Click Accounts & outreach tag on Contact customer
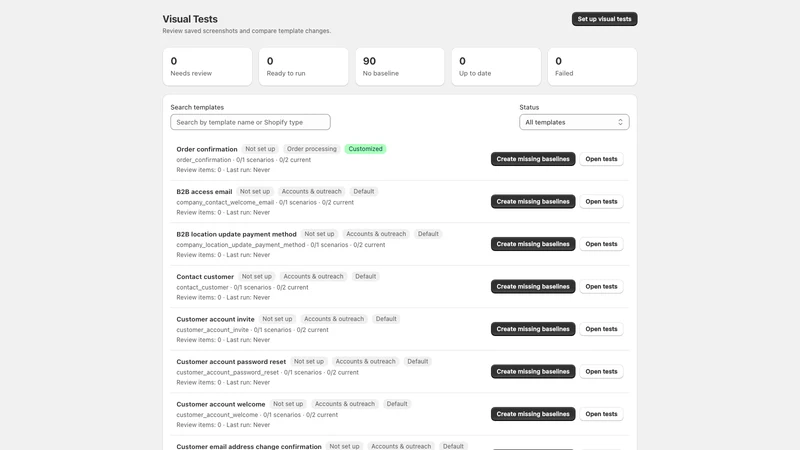The width and height of the screenshot is (800, 450). [x=313, y=277]
